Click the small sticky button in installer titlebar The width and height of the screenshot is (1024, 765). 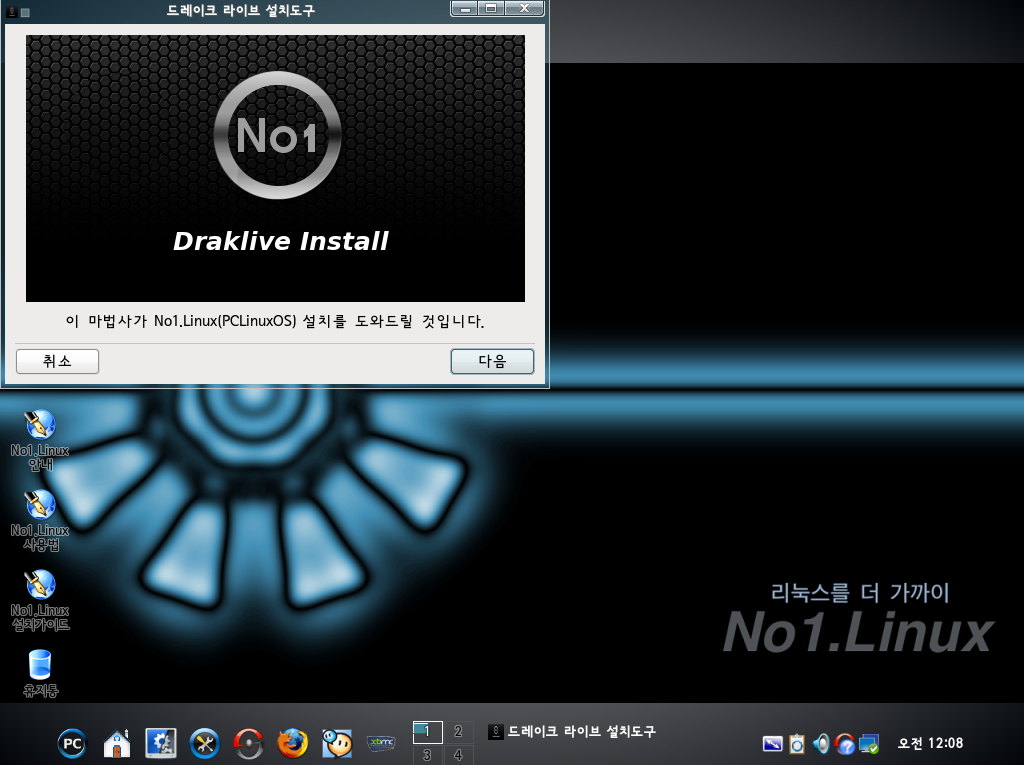pos(25,12)
